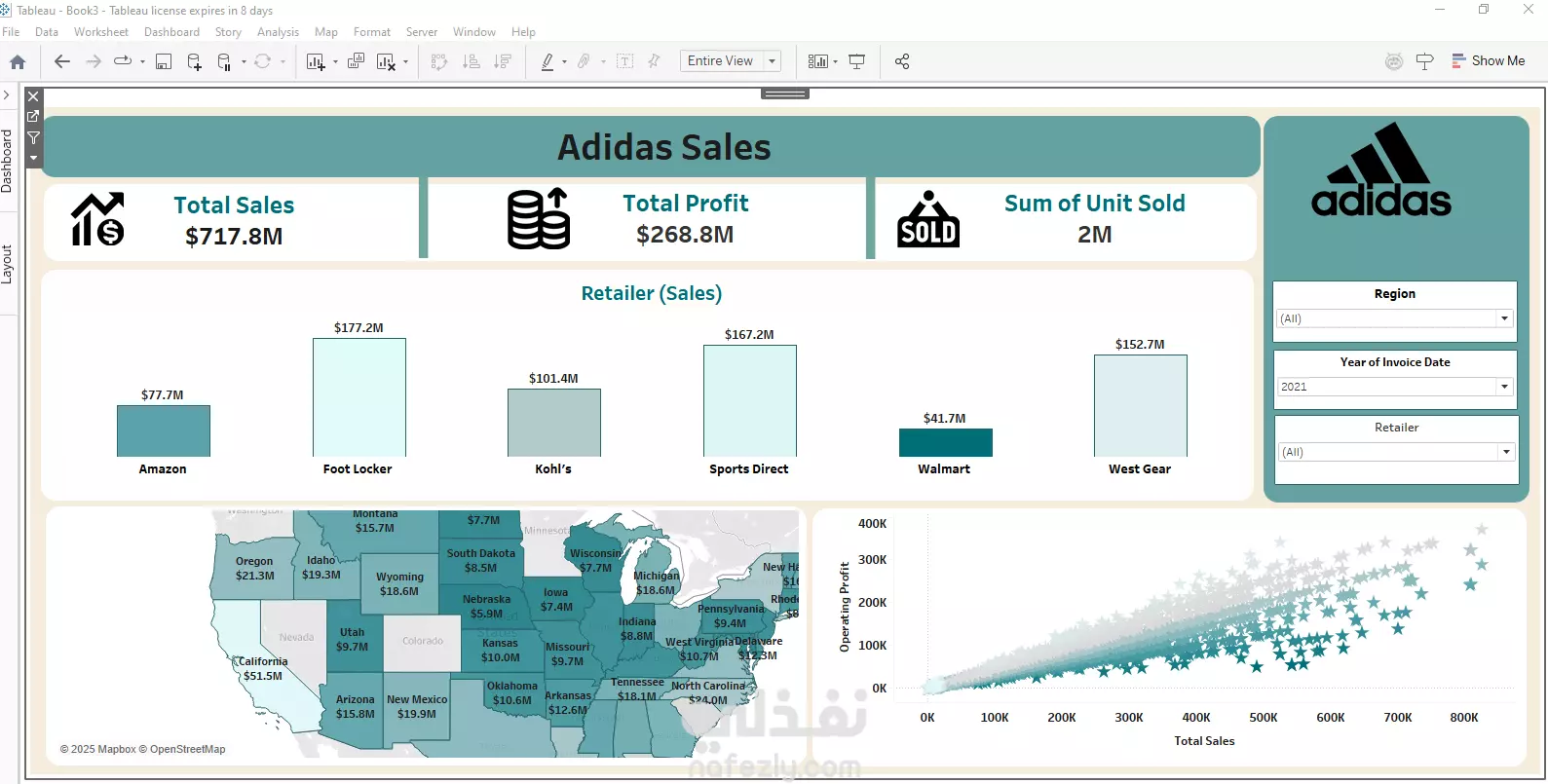Start presentation mode icon
The width and height of the screenshot is (1548, 784).
857,61
